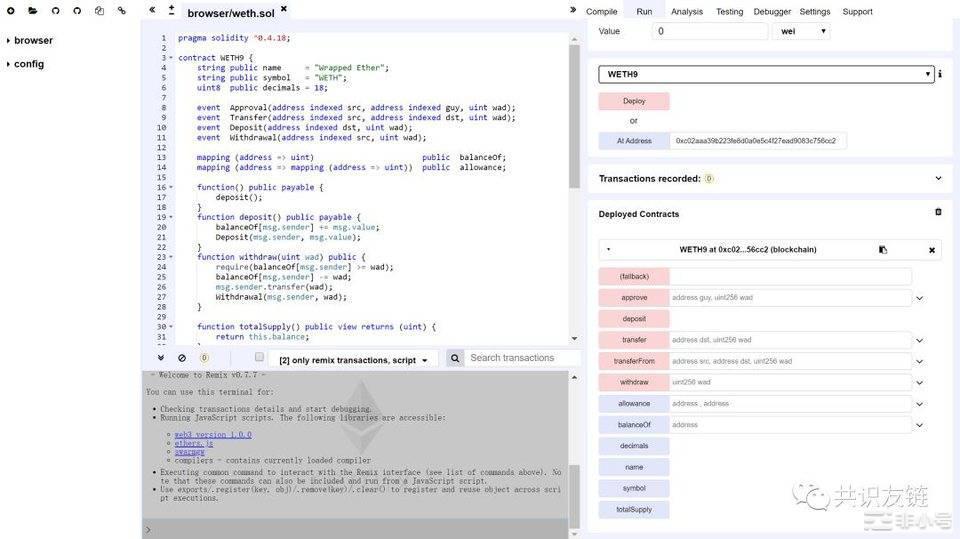Open the Testing tab

(729, 12)
